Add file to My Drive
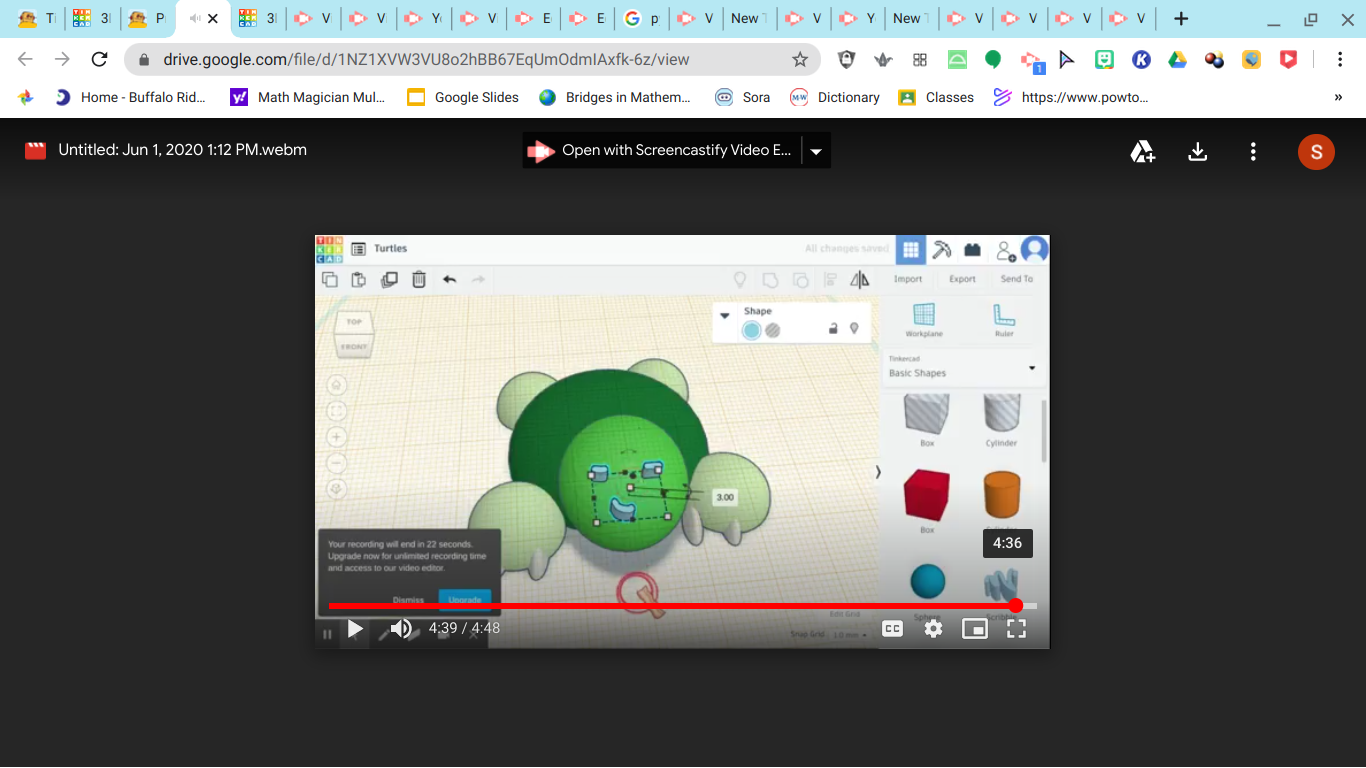This screenshot has height=768, width=1366. (1143, 152)
